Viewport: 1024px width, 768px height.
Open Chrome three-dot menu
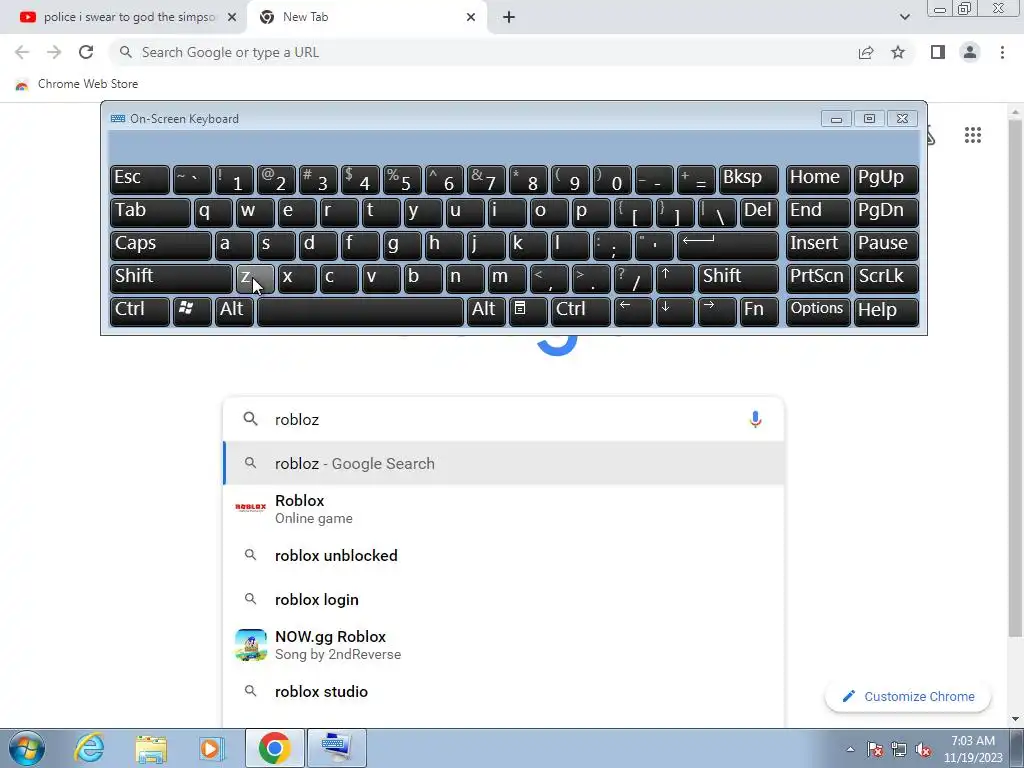point(1002,52)
